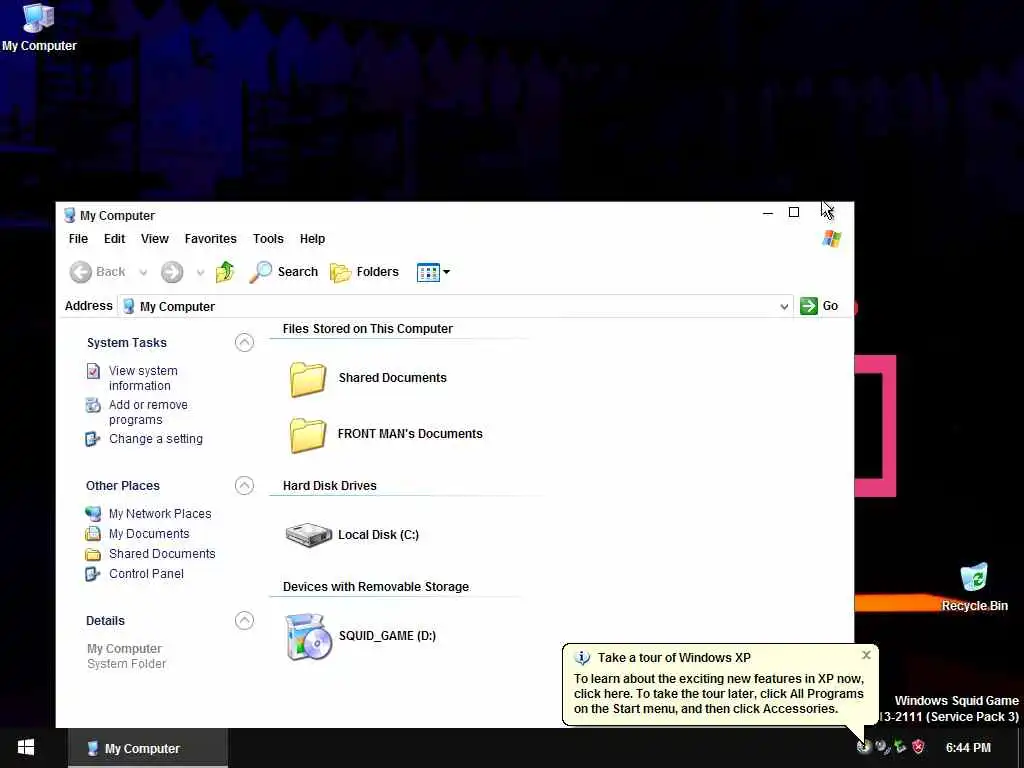Open Views dropdown arrow
1024x768 pixels.
click(x=447, y=272)
